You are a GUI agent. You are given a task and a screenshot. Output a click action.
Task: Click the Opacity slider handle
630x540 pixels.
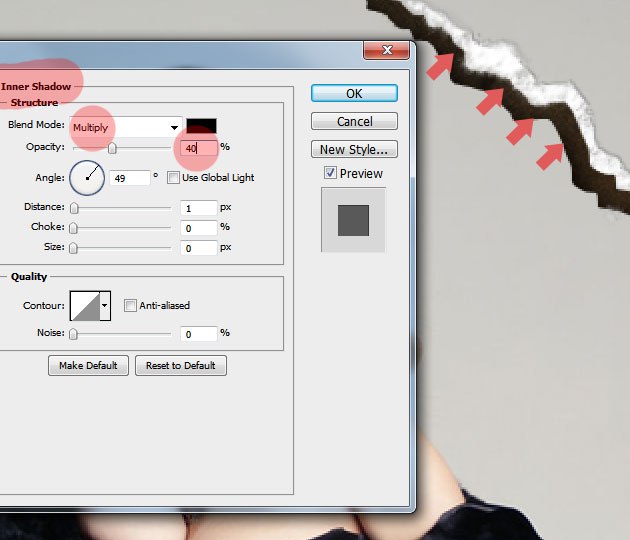coord(112,148)
